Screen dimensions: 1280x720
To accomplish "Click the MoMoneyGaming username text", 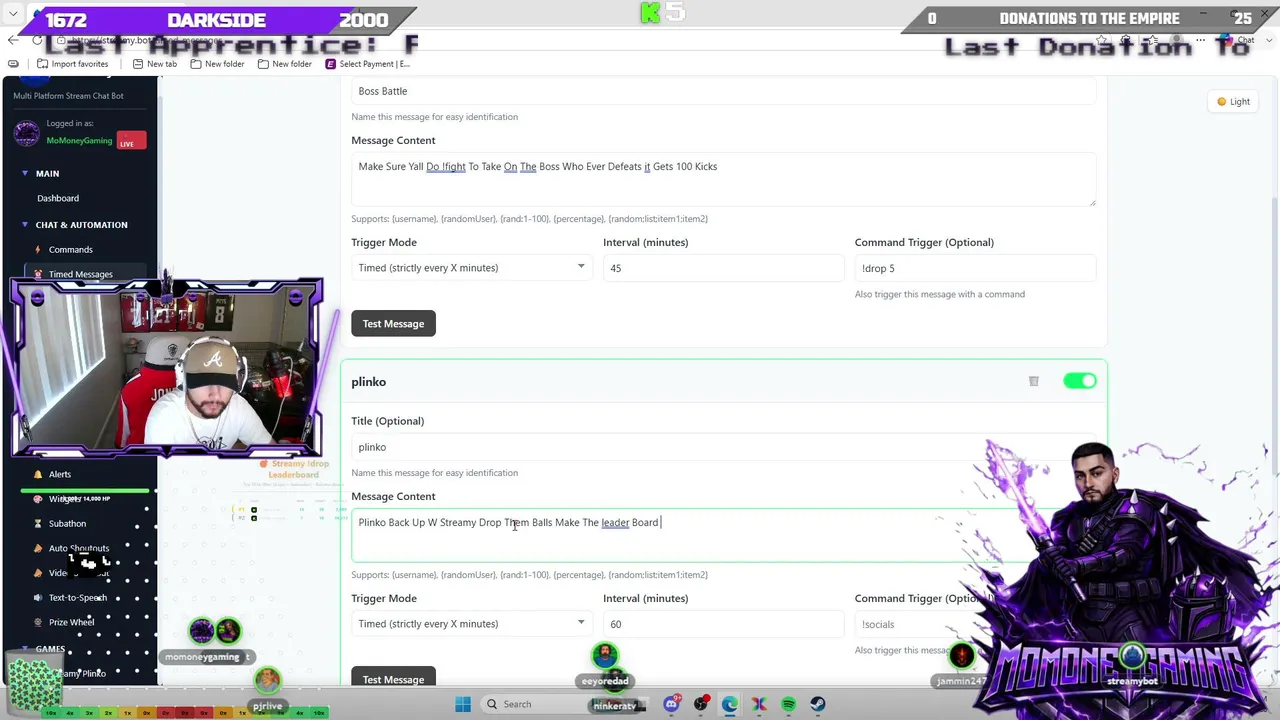I will [79, 140].
